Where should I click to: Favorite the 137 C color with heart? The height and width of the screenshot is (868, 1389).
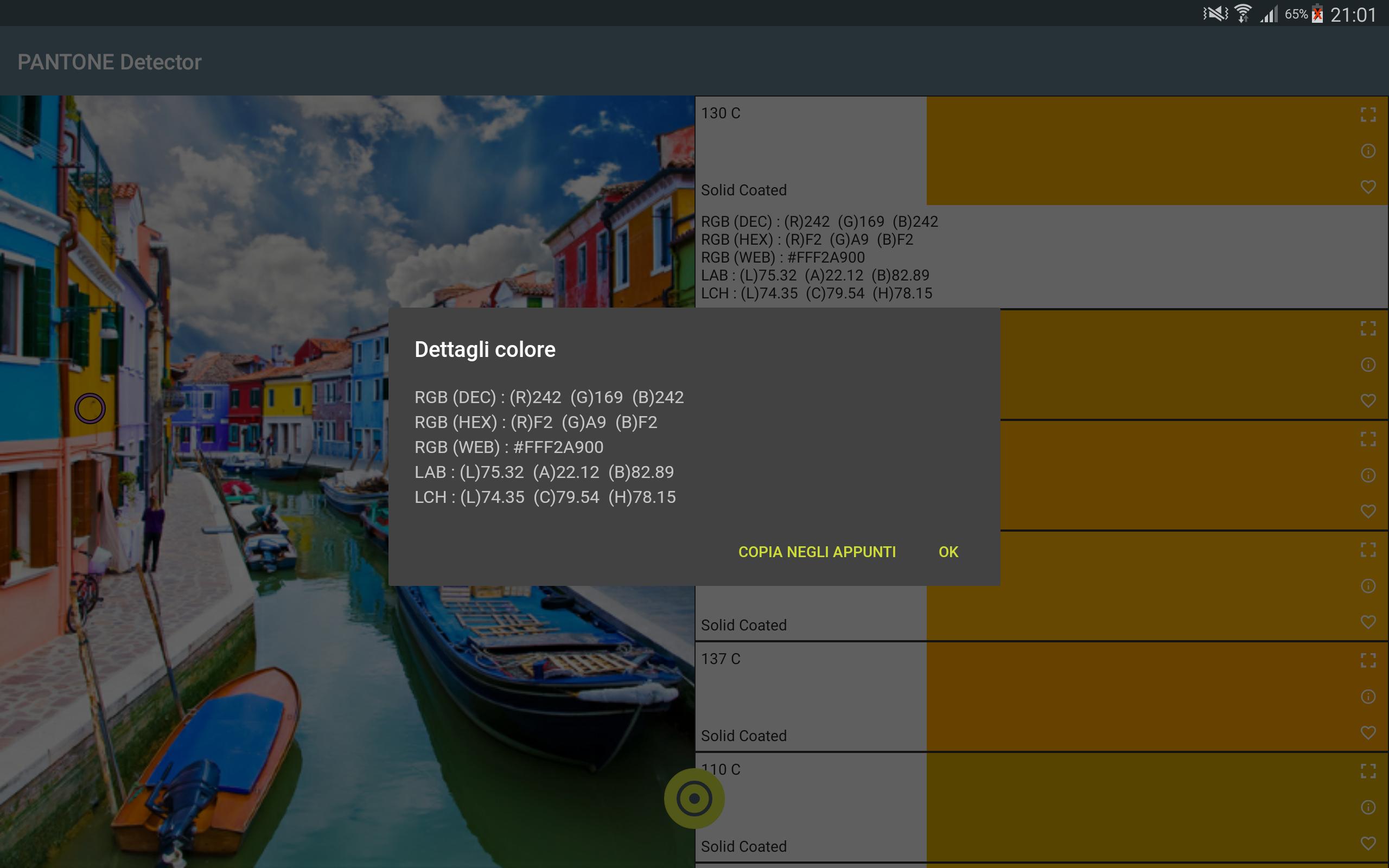coord(1368,733)
